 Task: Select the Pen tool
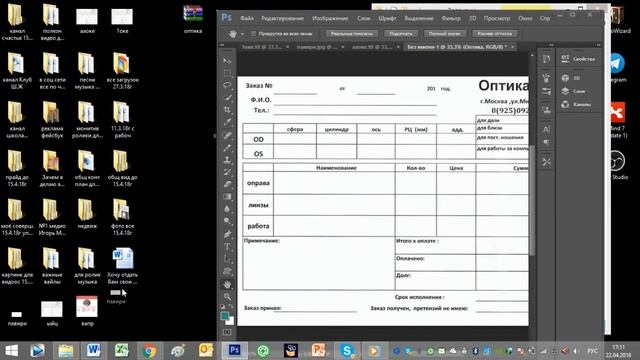click(x=227, y=234)
